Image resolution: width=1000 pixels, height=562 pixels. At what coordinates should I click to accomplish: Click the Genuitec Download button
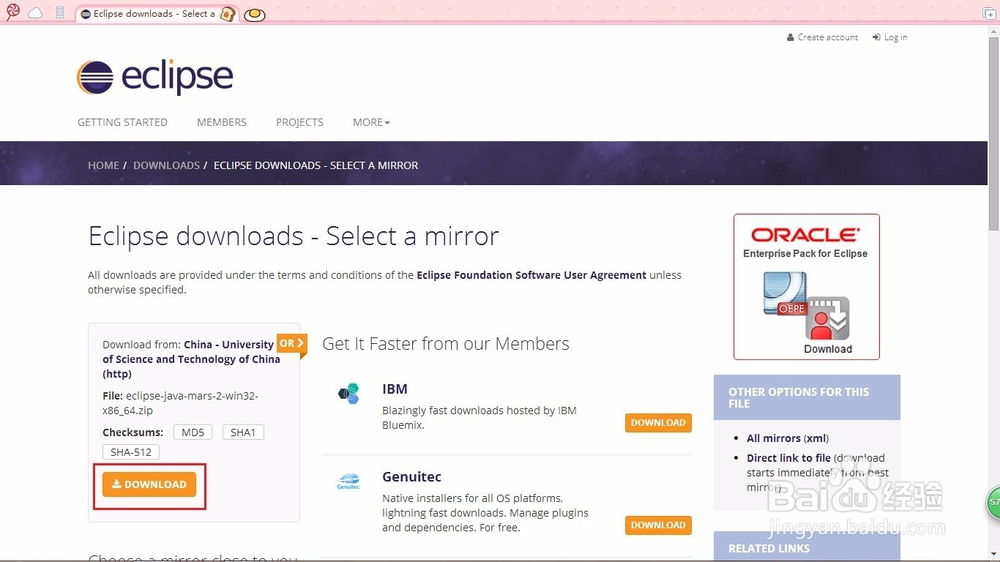pos(658,525)
